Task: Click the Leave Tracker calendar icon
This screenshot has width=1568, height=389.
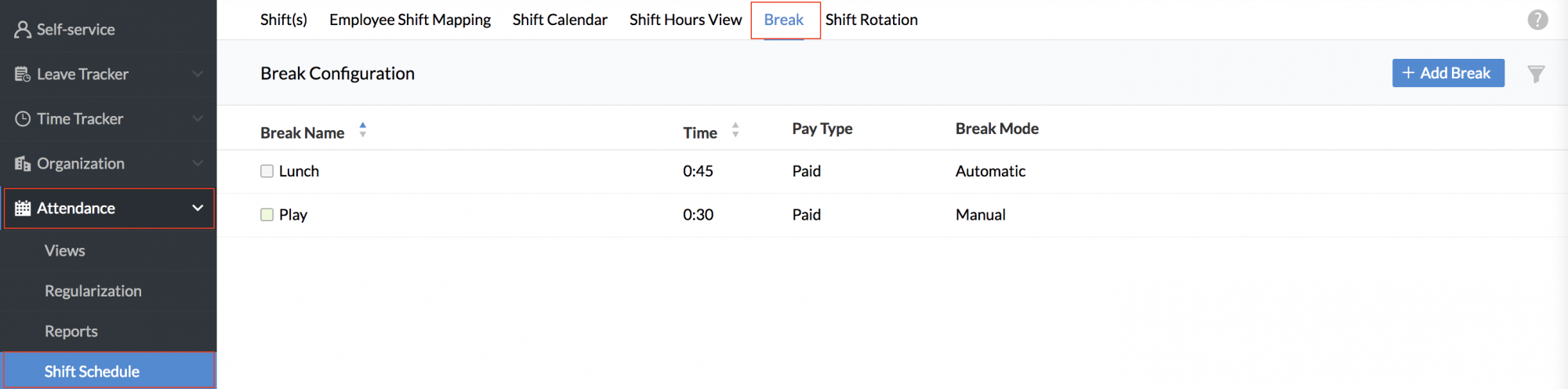Action: (x=23, y=75)
